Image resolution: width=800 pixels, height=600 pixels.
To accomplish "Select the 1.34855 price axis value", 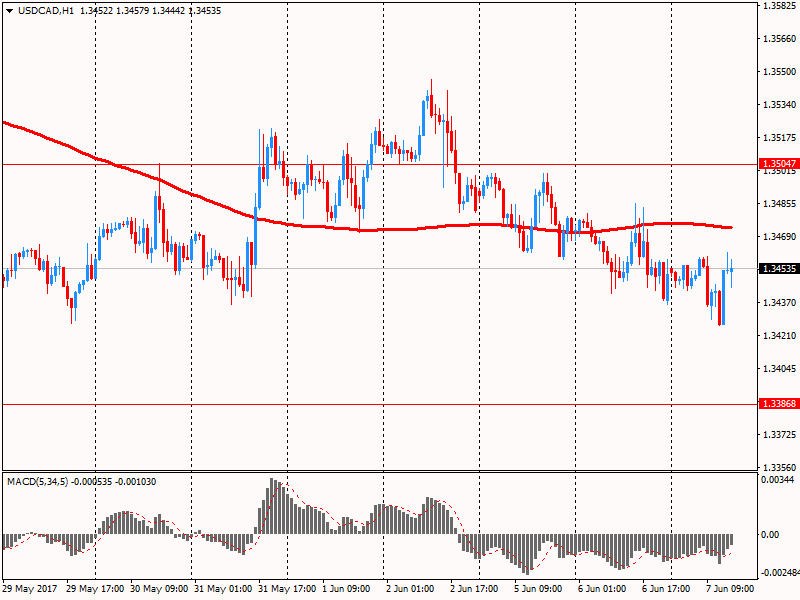I will [780, 204].
